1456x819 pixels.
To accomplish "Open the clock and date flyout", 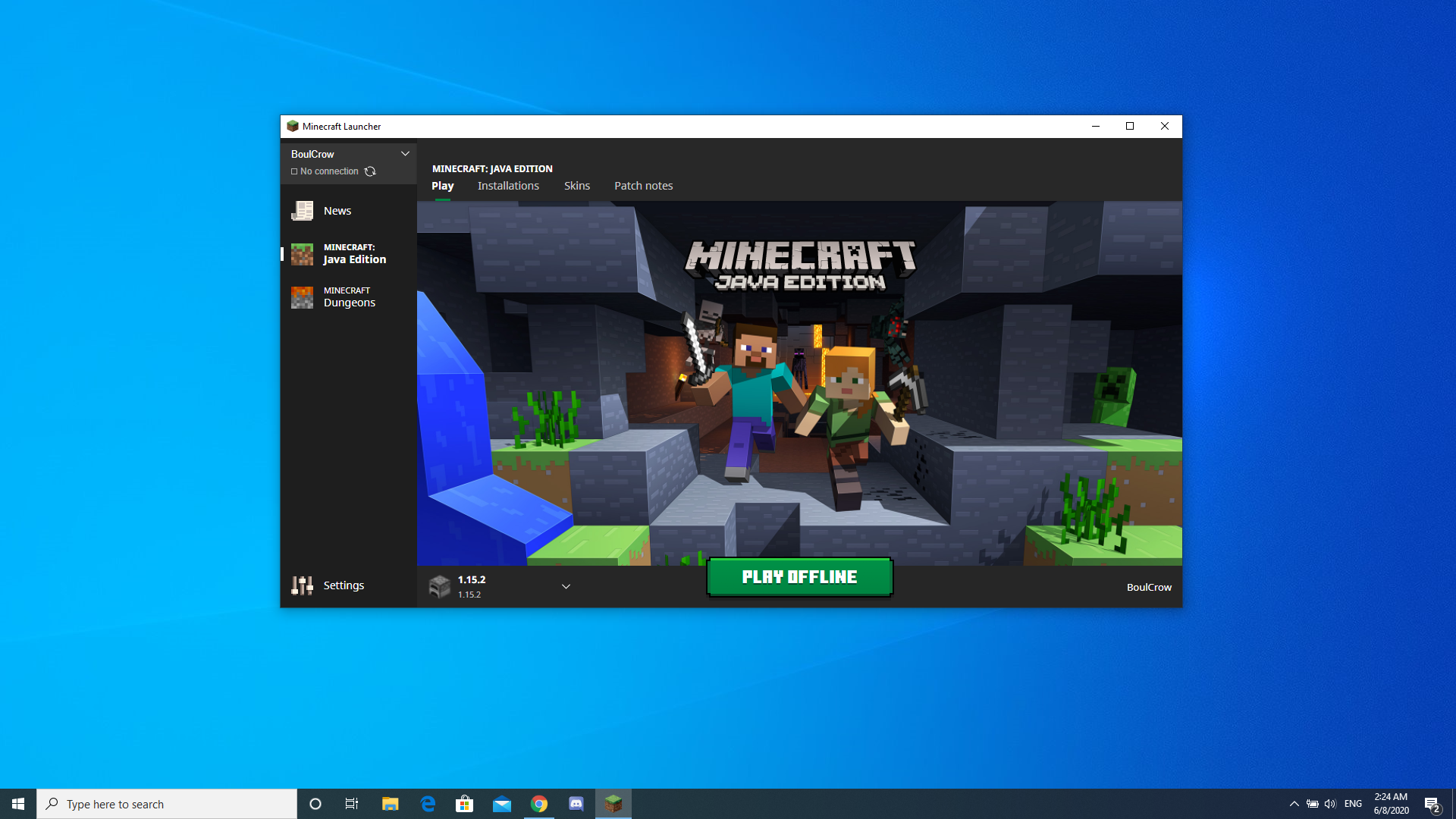I will pyautogui.click(x=1392, y=804).
